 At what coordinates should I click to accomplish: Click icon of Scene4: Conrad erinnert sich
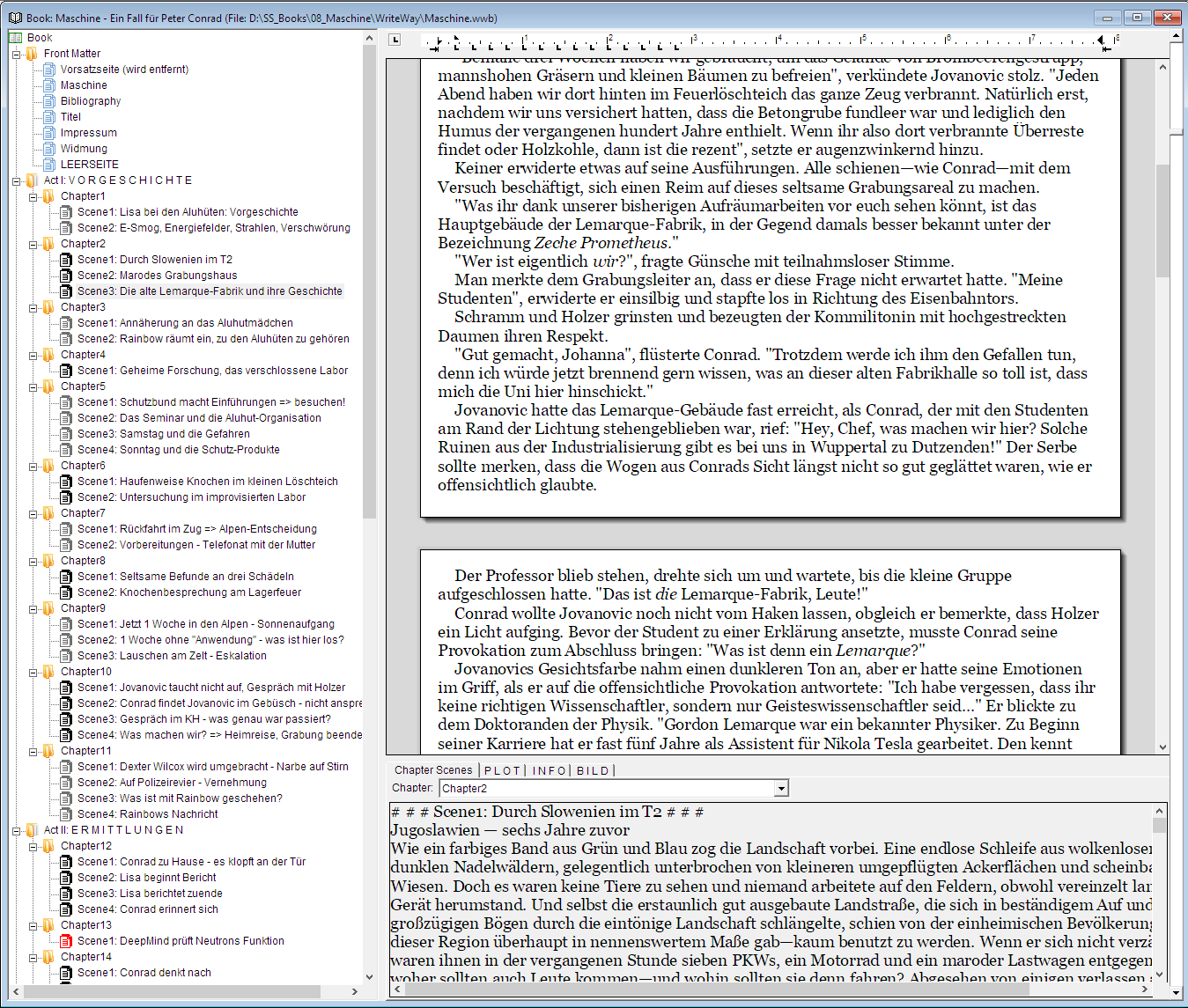[66, 909]
